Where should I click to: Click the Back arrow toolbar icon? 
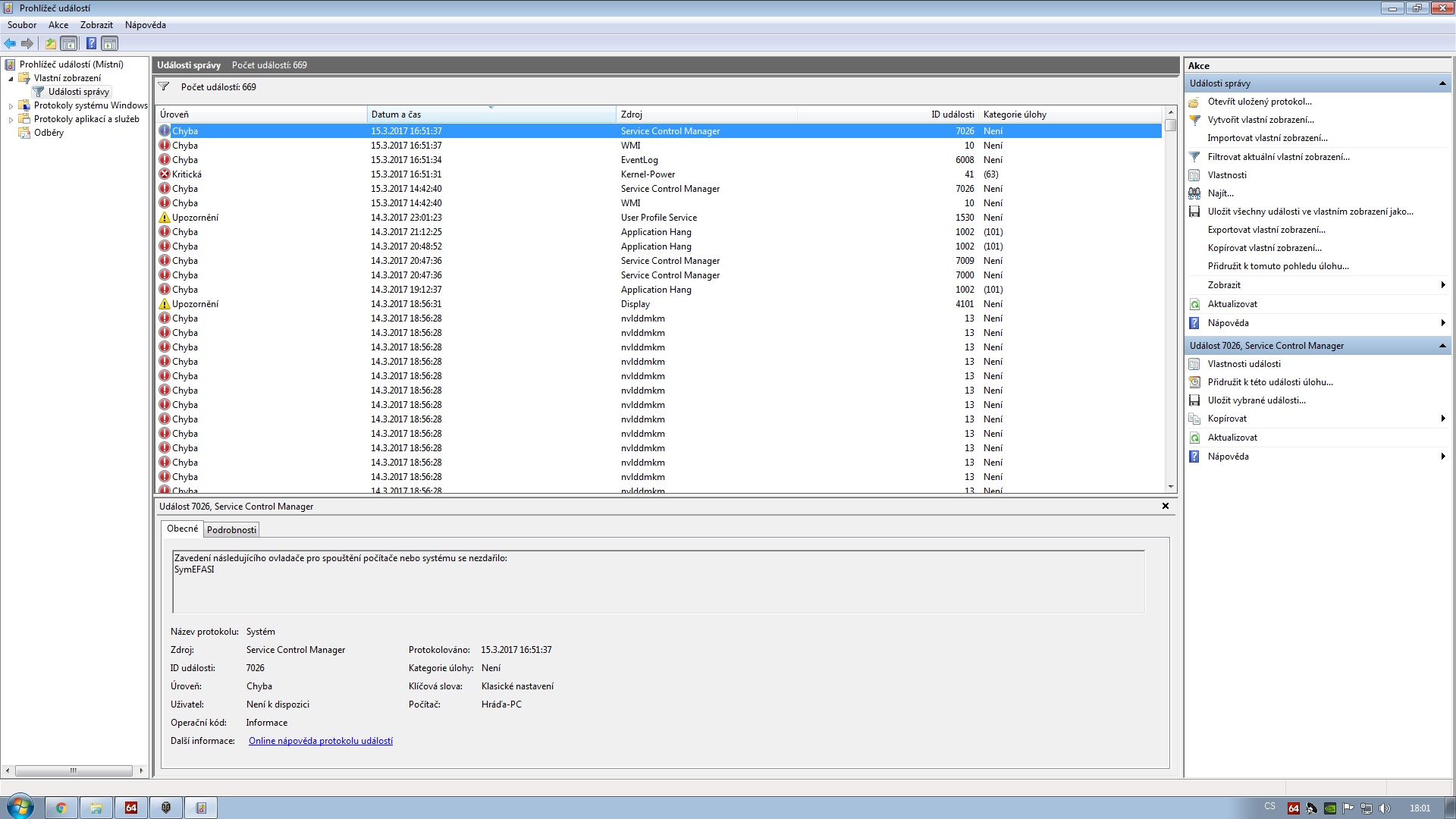pyautogui.click(x=10, y=43)
